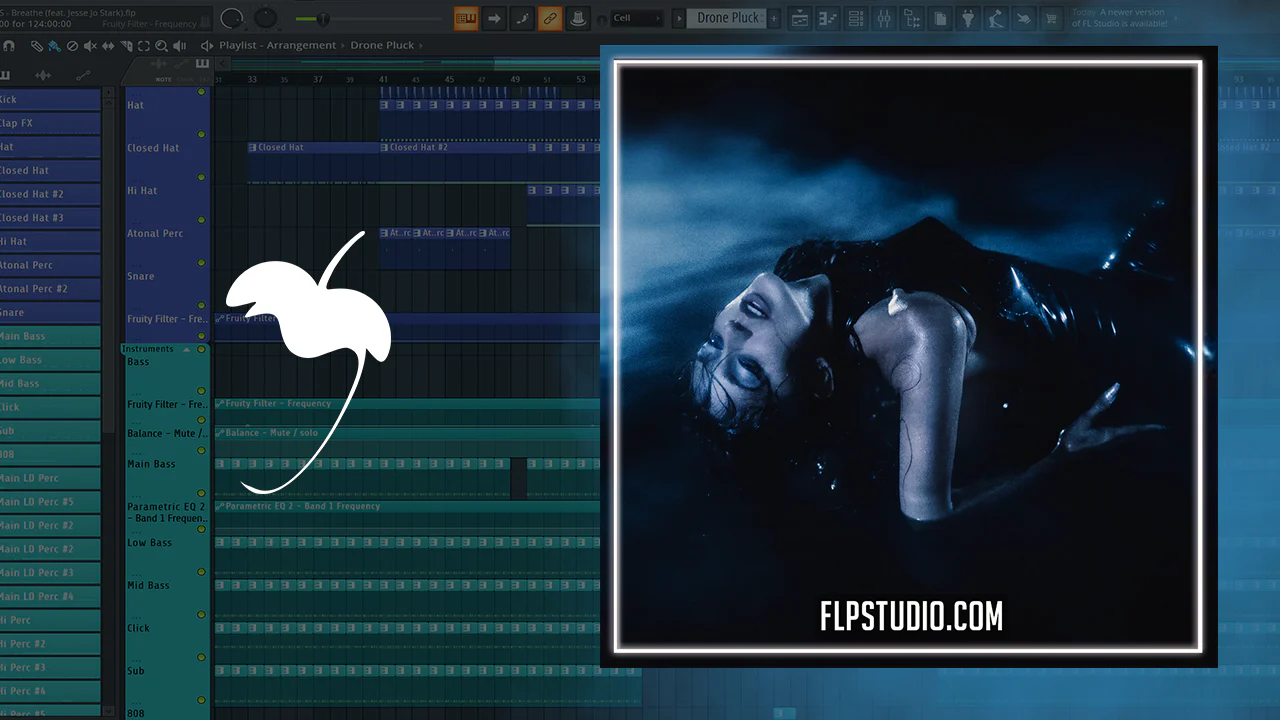The height and width of the screenshot is (720, 1280).
Task: Select the Delete tool circle-slash icon
Action: (x=72, y=46)
